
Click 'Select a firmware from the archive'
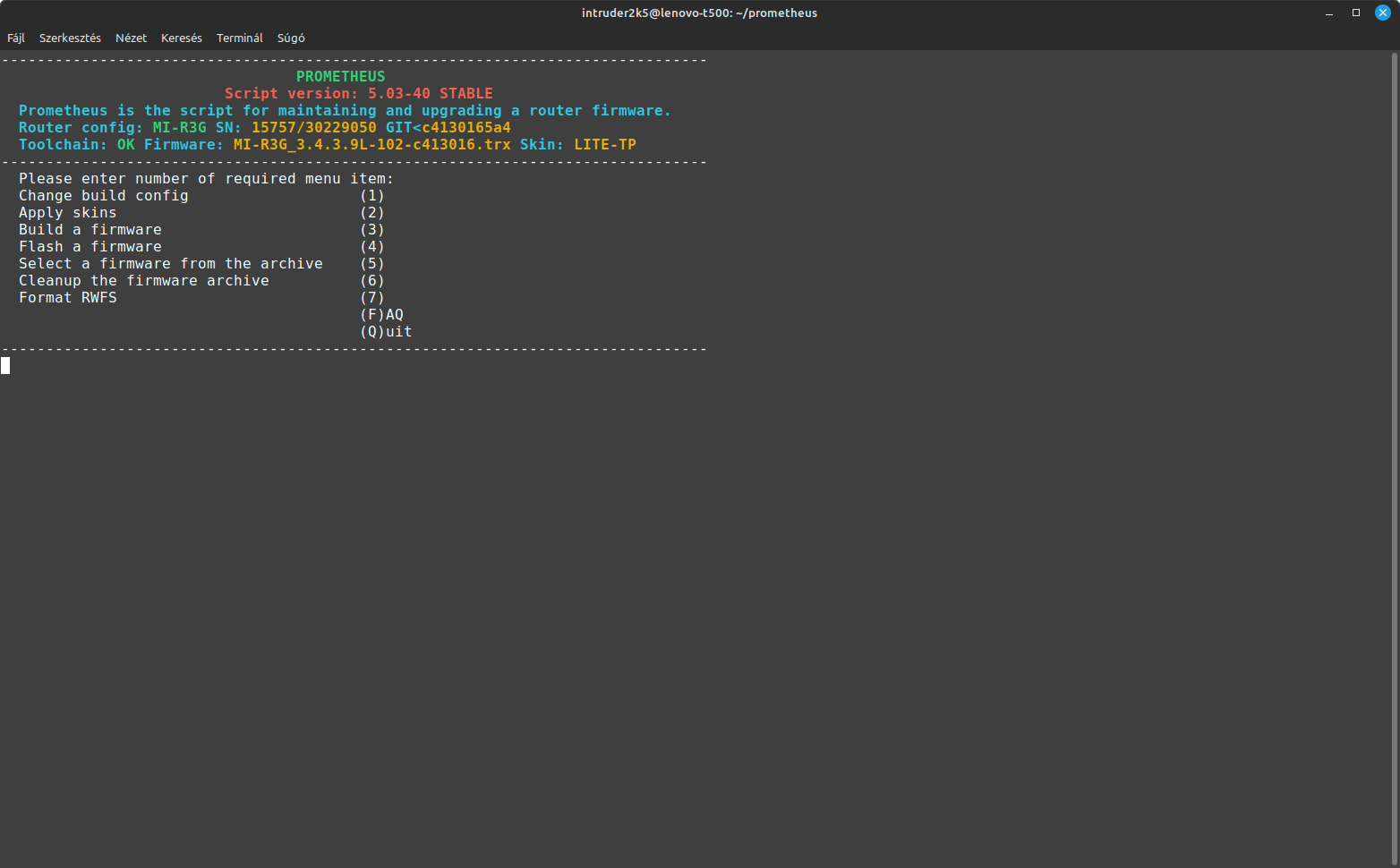pos(171,264)
